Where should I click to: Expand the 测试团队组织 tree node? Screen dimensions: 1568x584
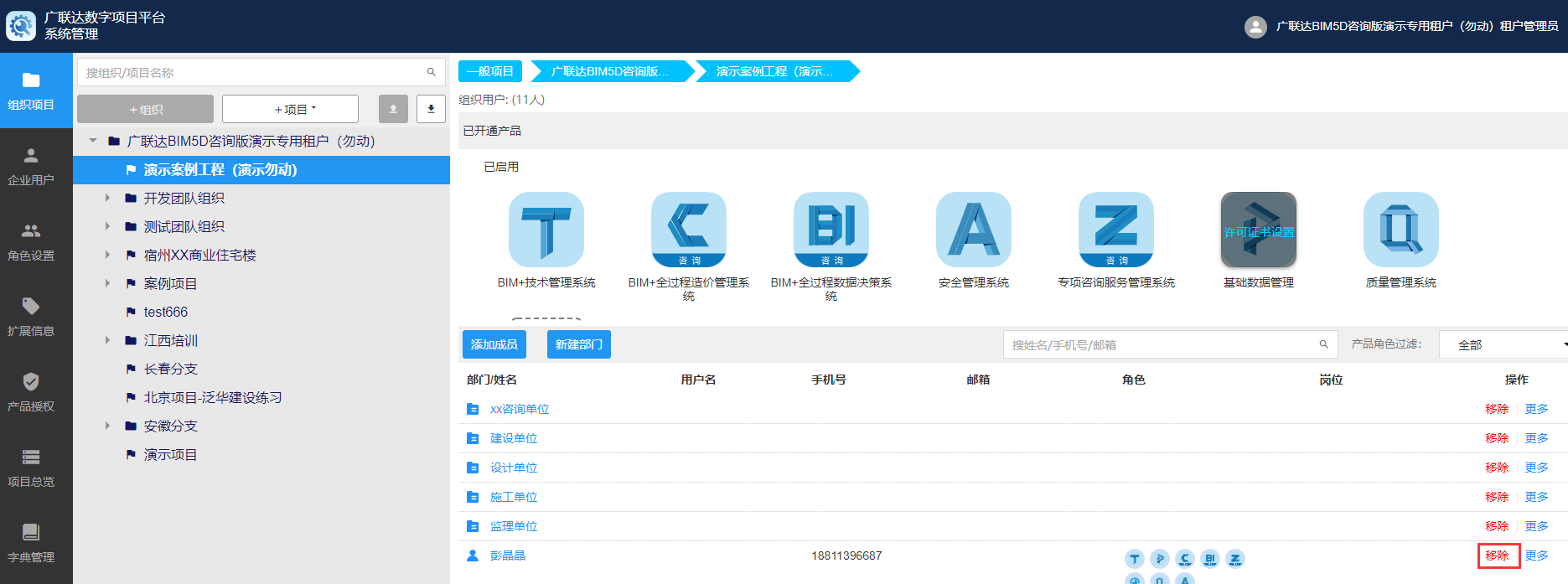(107, 226)
